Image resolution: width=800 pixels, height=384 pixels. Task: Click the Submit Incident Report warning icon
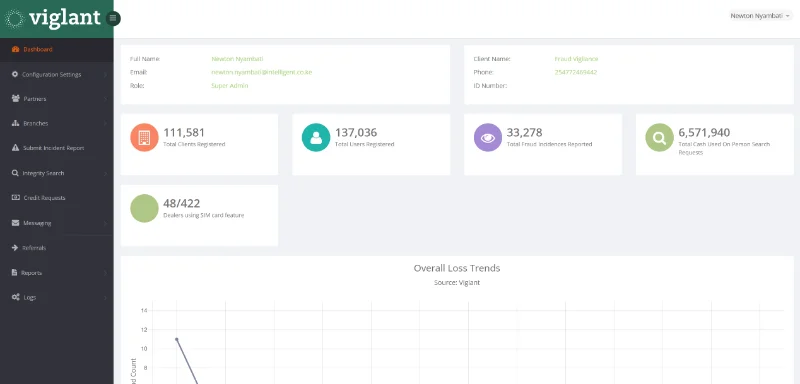pyautogui.click(x=15, y=148)
